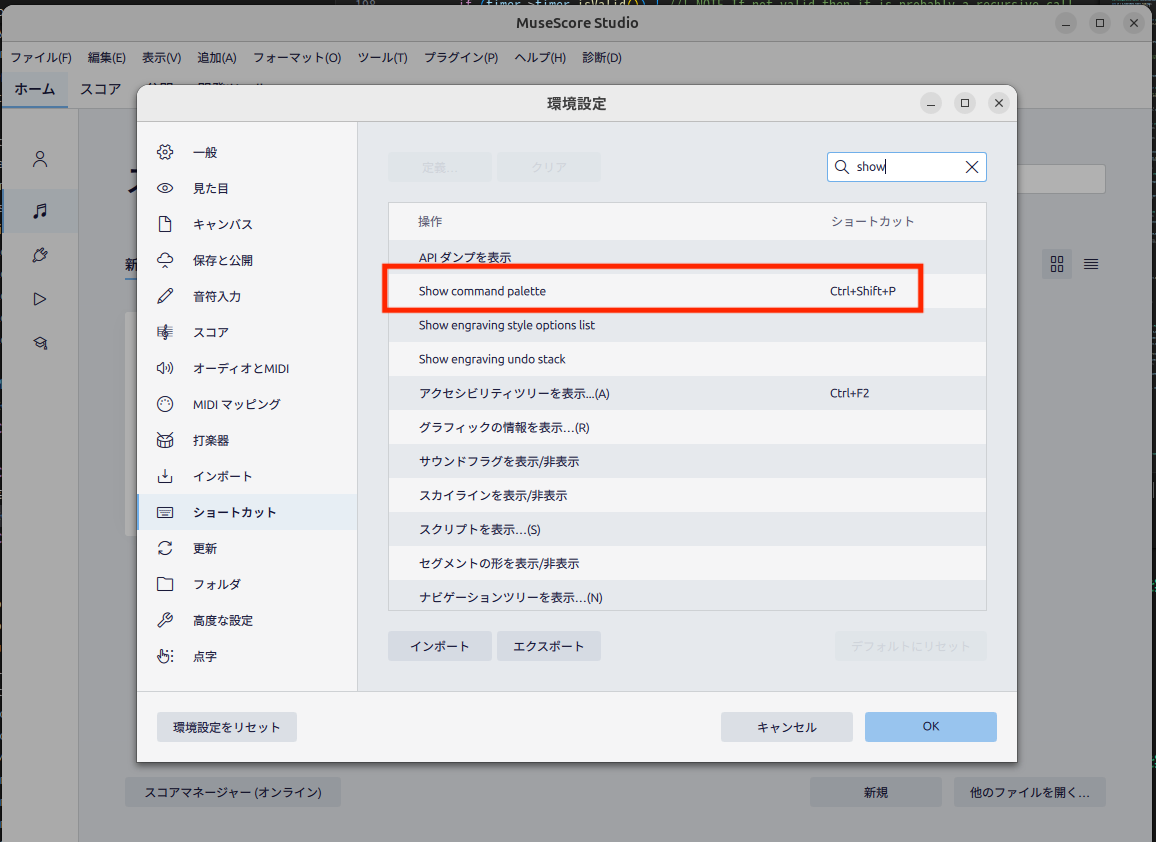Select the 見た目 eye icon

pos(165,188)
